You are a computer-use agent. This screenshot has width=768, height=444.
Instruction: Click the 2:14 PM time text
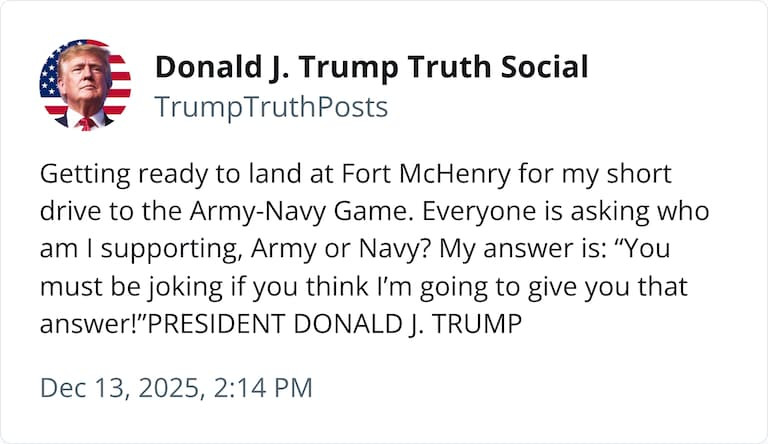pos(268,387)
